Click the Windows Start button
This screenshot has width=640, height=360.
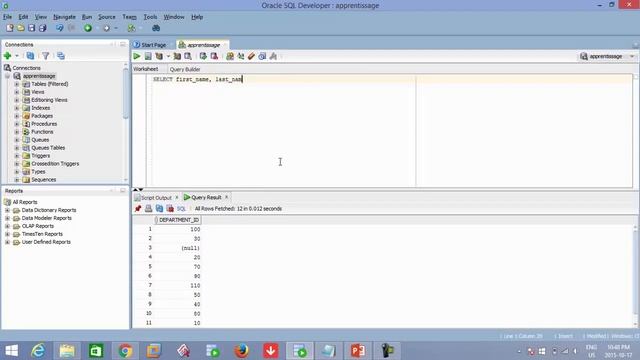pyautogui.click(x=11, y=351)
